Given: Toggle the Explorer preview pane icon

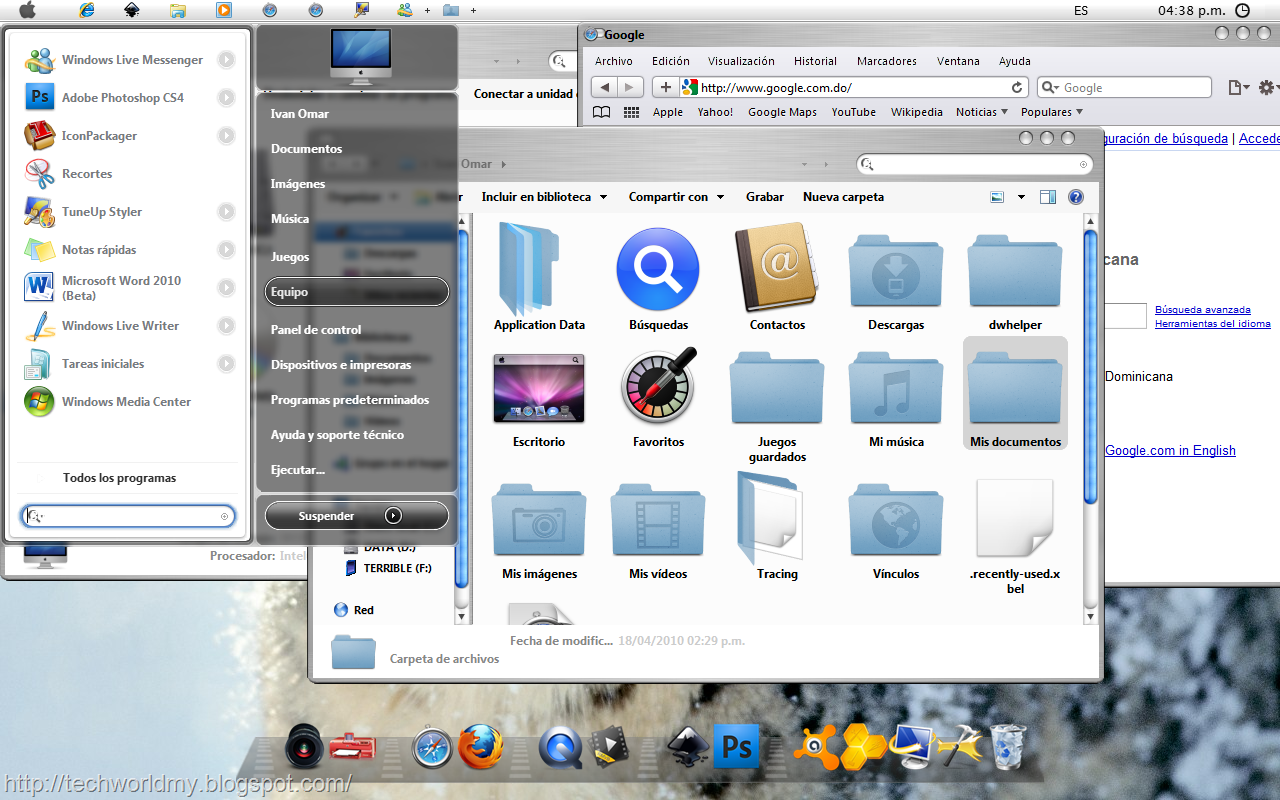Looking at the screenshot, I should pos(1047,197).
